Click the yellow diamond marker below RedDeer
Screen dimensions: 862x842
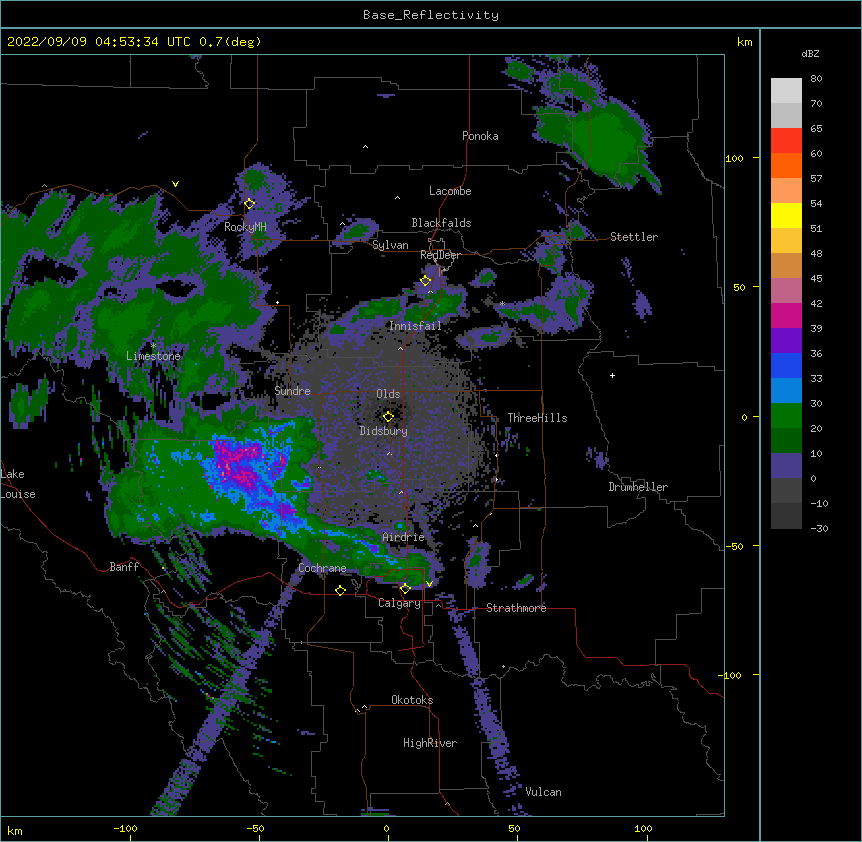point(425,281)
